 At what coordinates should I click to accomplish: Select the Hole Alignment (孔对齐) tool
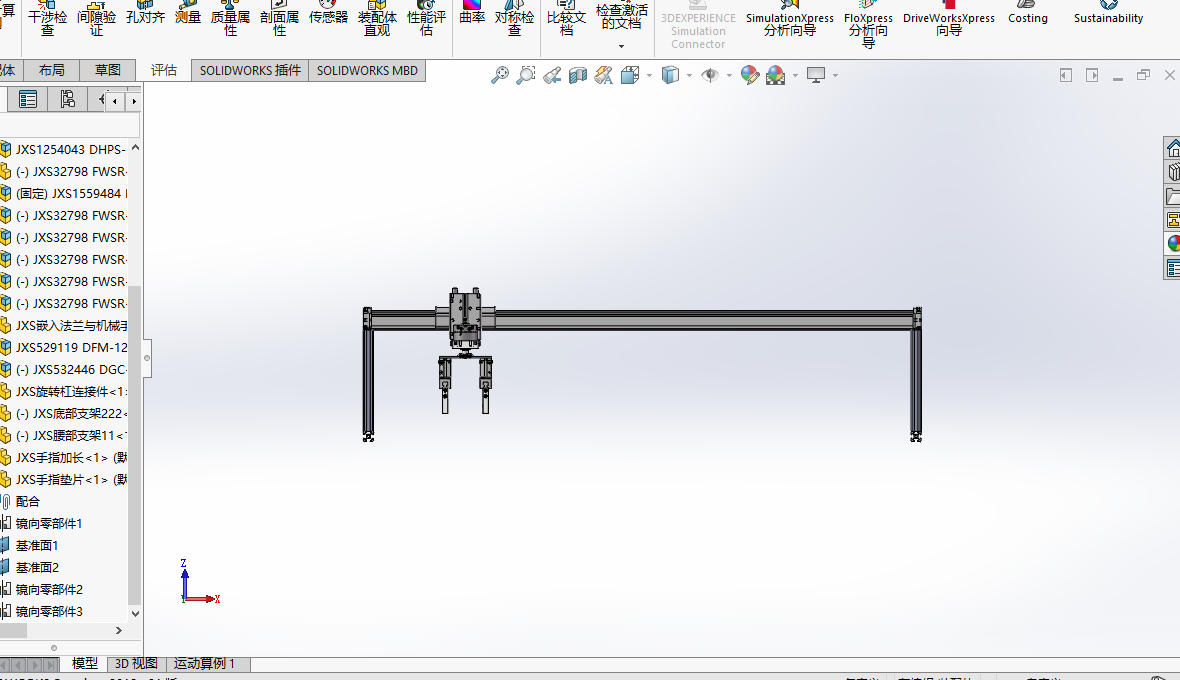[x=145, y=14]
